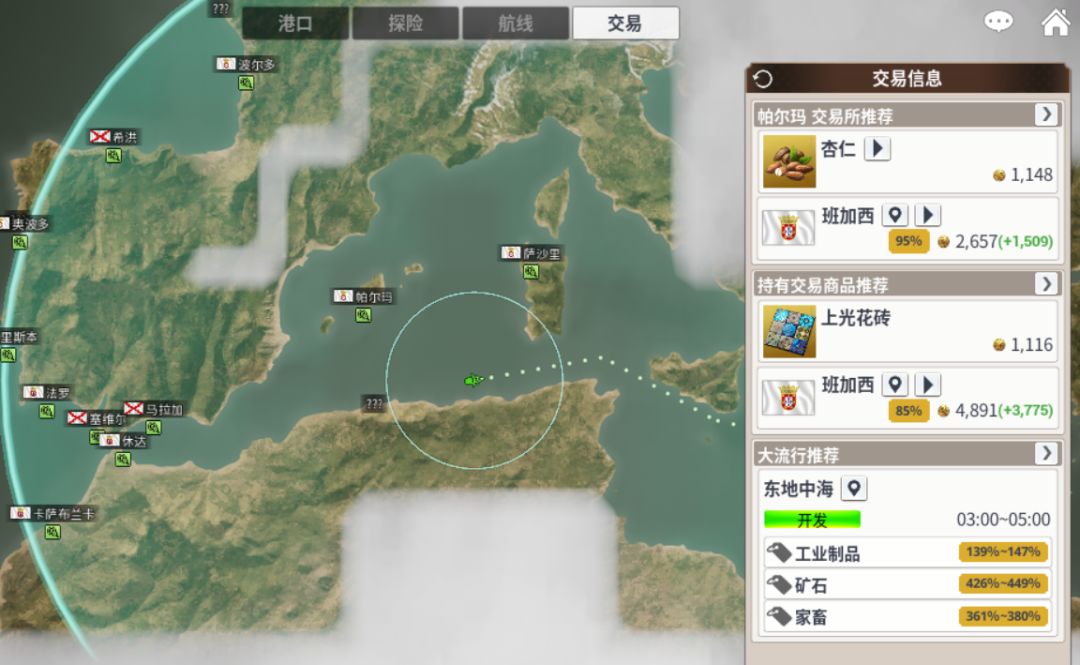The image size is (1080, 665).
Task: Play arrow next to 杏仁
Action: [878, 149]
